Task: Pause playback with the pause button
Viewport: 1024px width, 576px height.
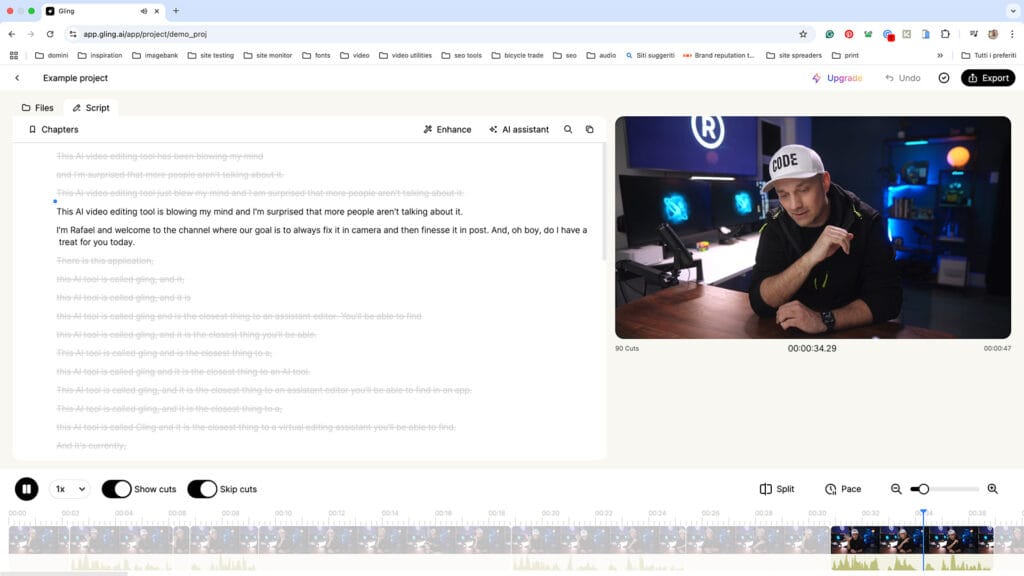Action: (26, 489)
